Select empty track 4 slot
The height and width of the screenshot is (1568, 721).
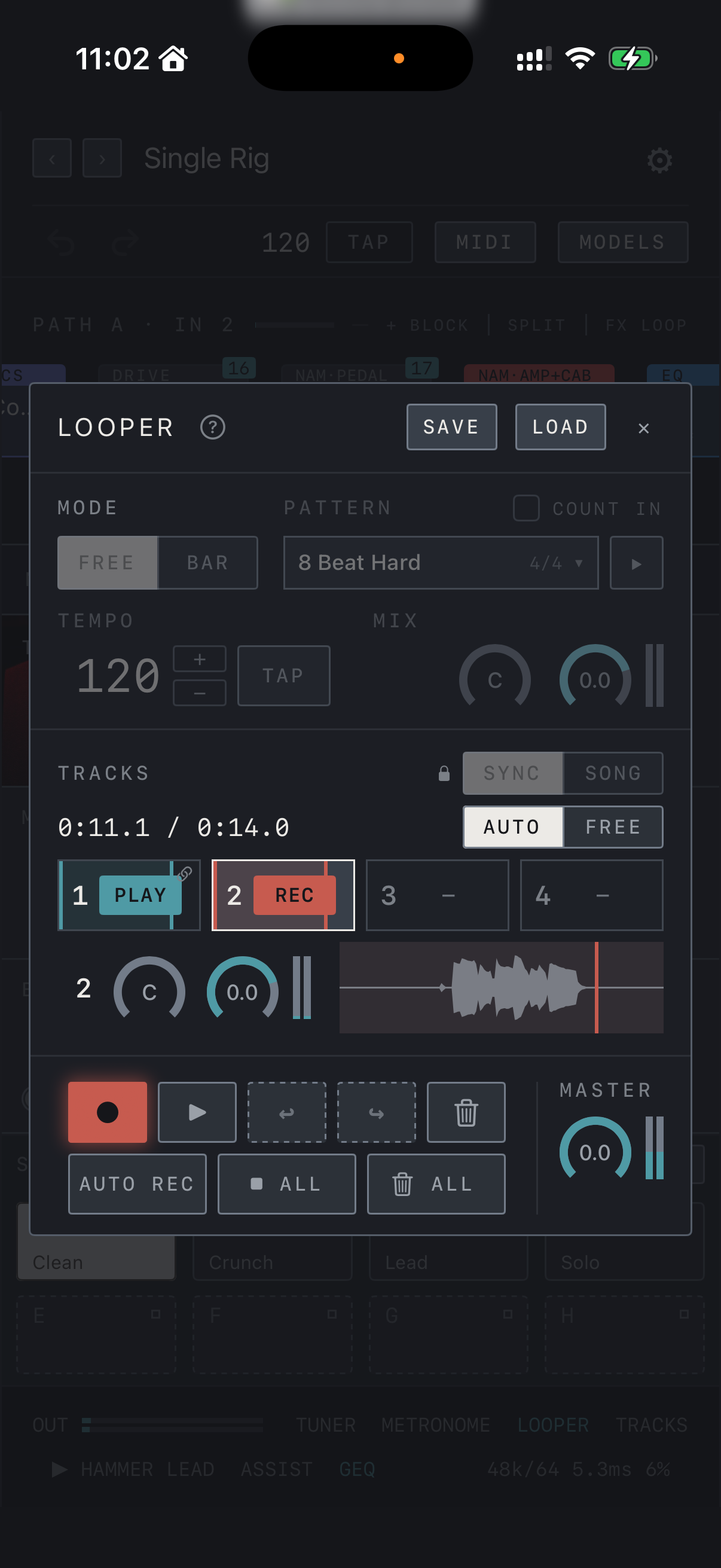pos(591,895)
